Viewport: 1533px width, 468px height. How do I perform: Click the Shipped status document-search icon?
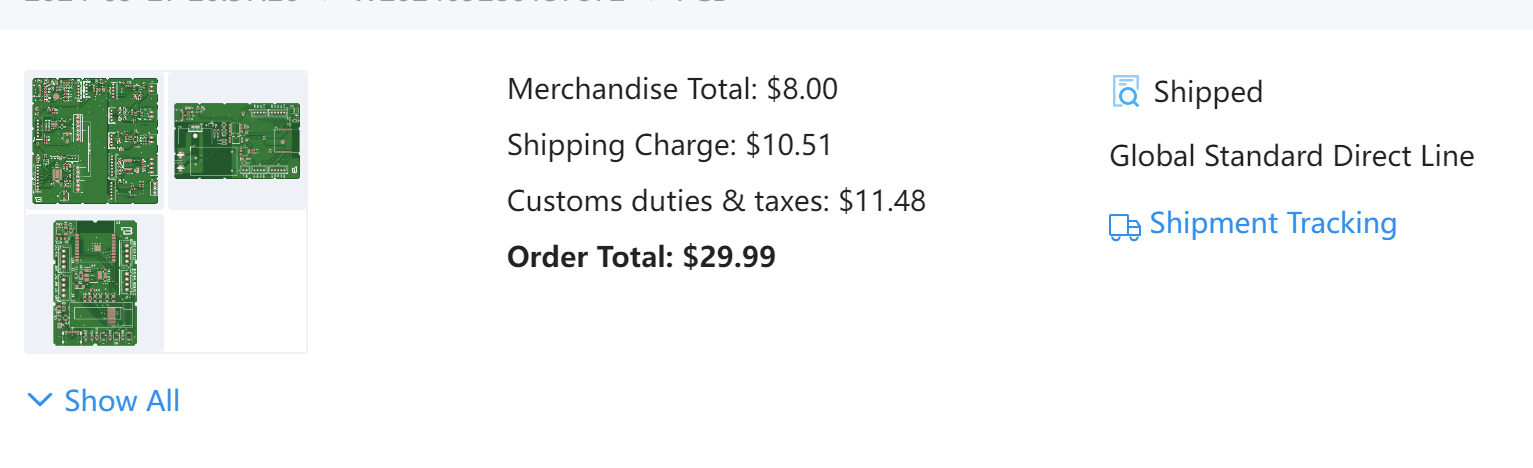(1126, 91)
